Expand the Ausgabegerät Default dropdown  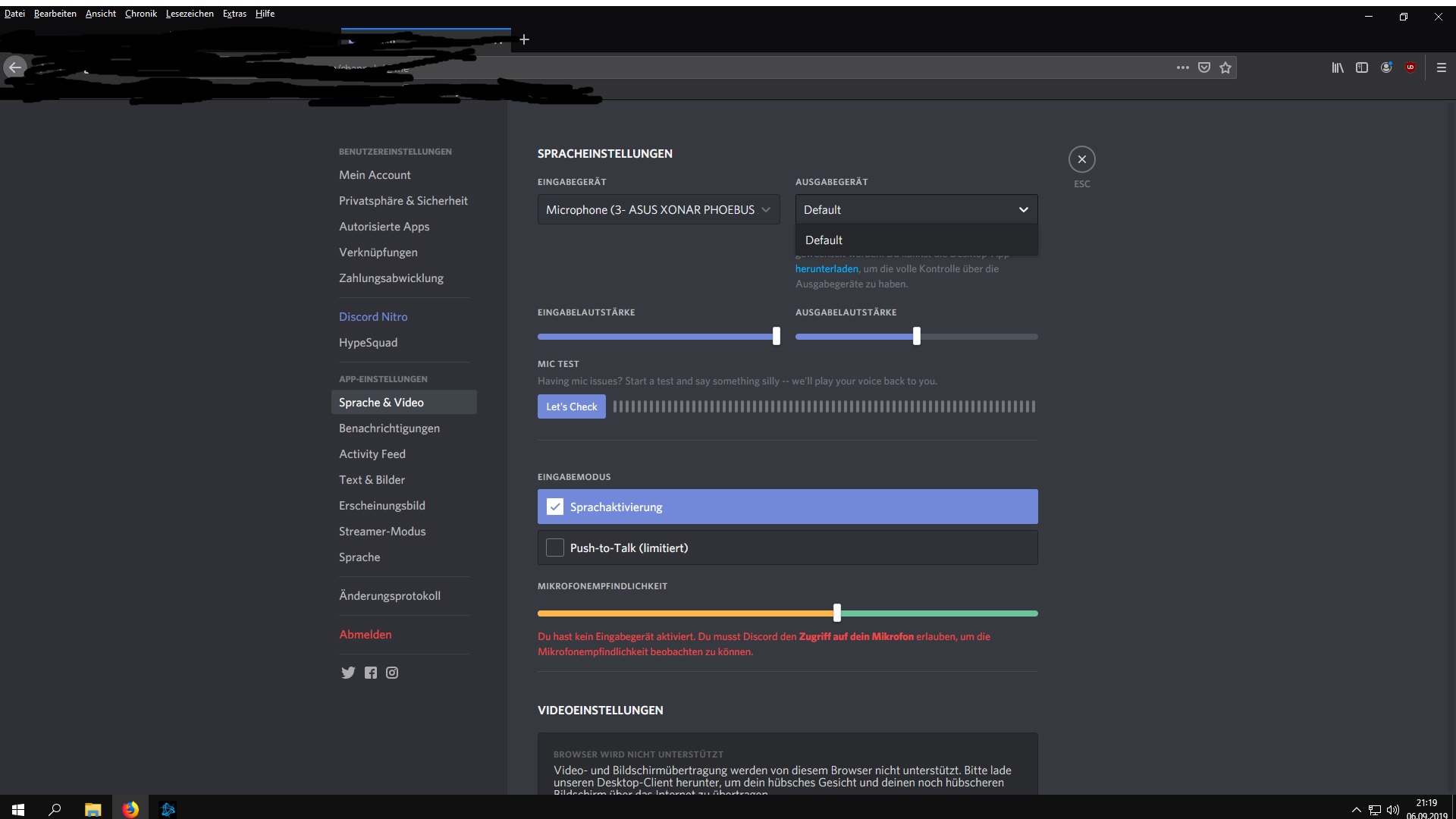point(915,208)
